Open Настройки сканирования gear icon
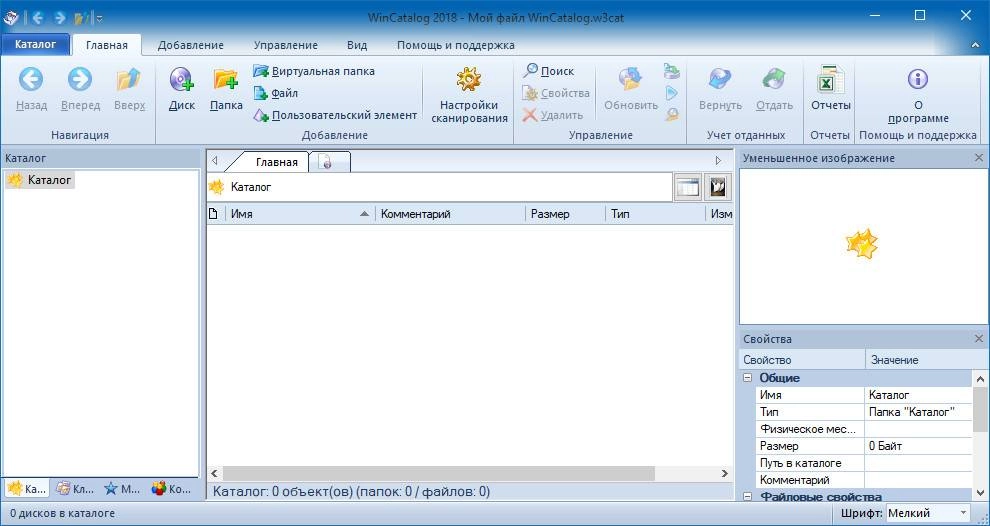990x526 pixels. tap(469, 80)
